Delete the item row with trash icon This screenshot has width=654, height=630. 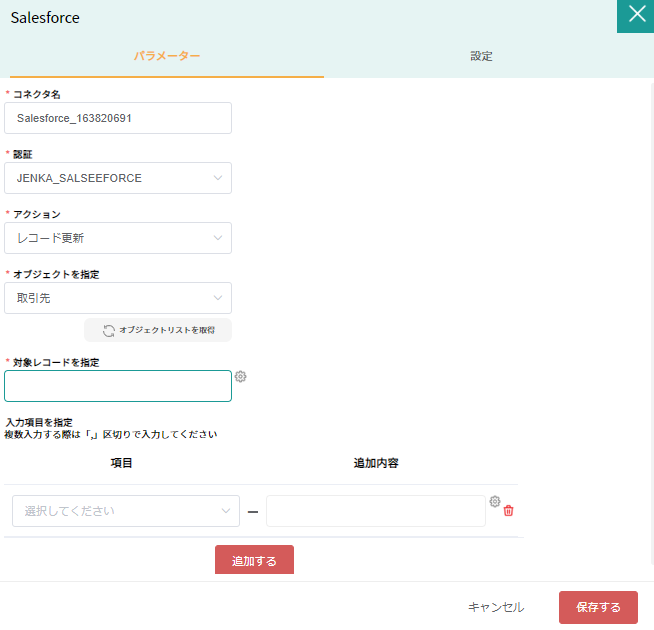click(x=508, y=511)
